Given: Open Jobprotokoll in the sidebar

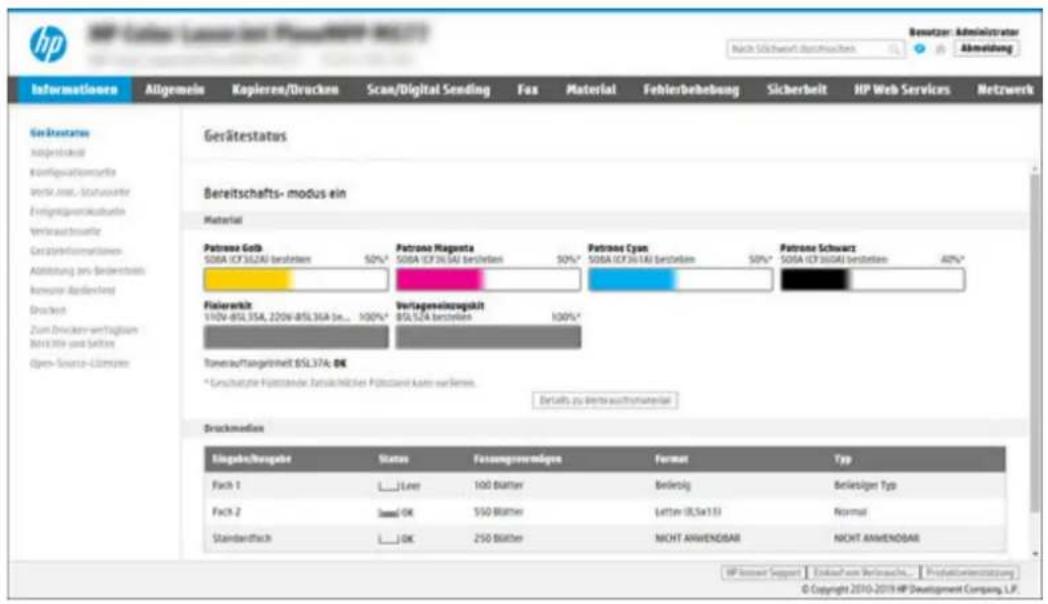Looking at the screenshot, I should coord(57,153).
